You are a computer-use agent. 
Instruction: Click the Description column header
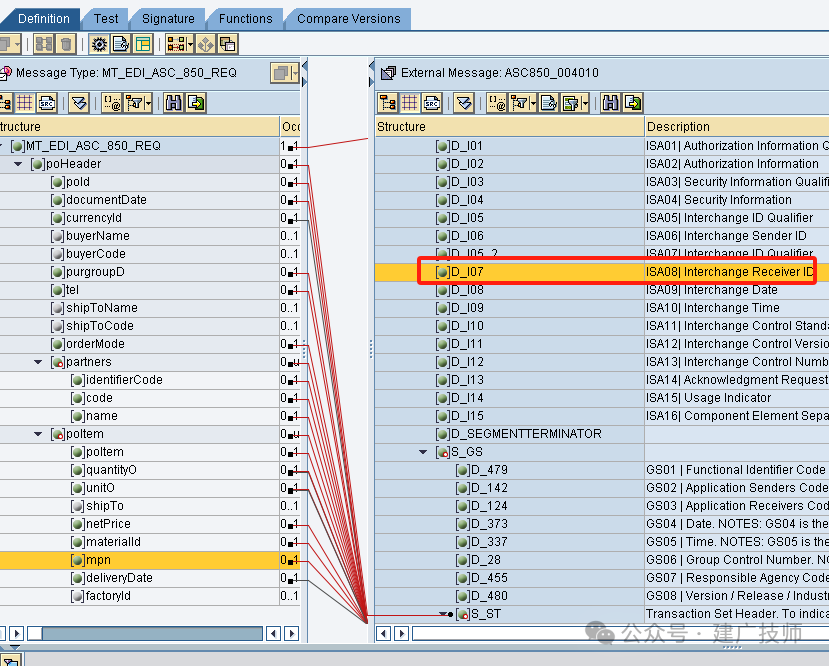[x=736, y=126]
